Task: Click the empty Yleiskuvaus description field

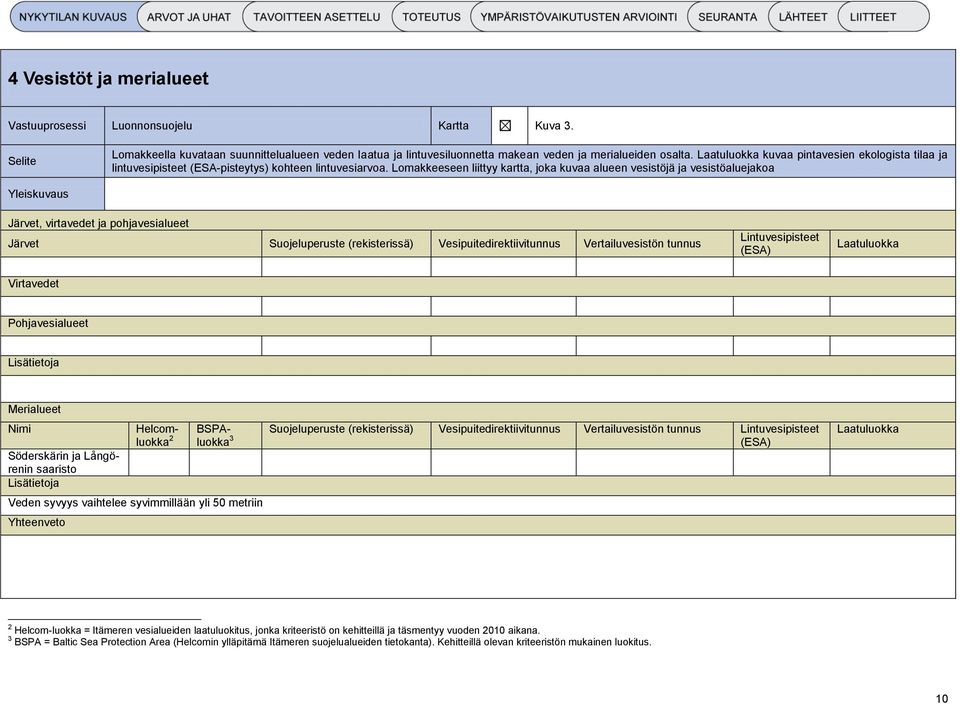Action: click(x=530, y=194)
